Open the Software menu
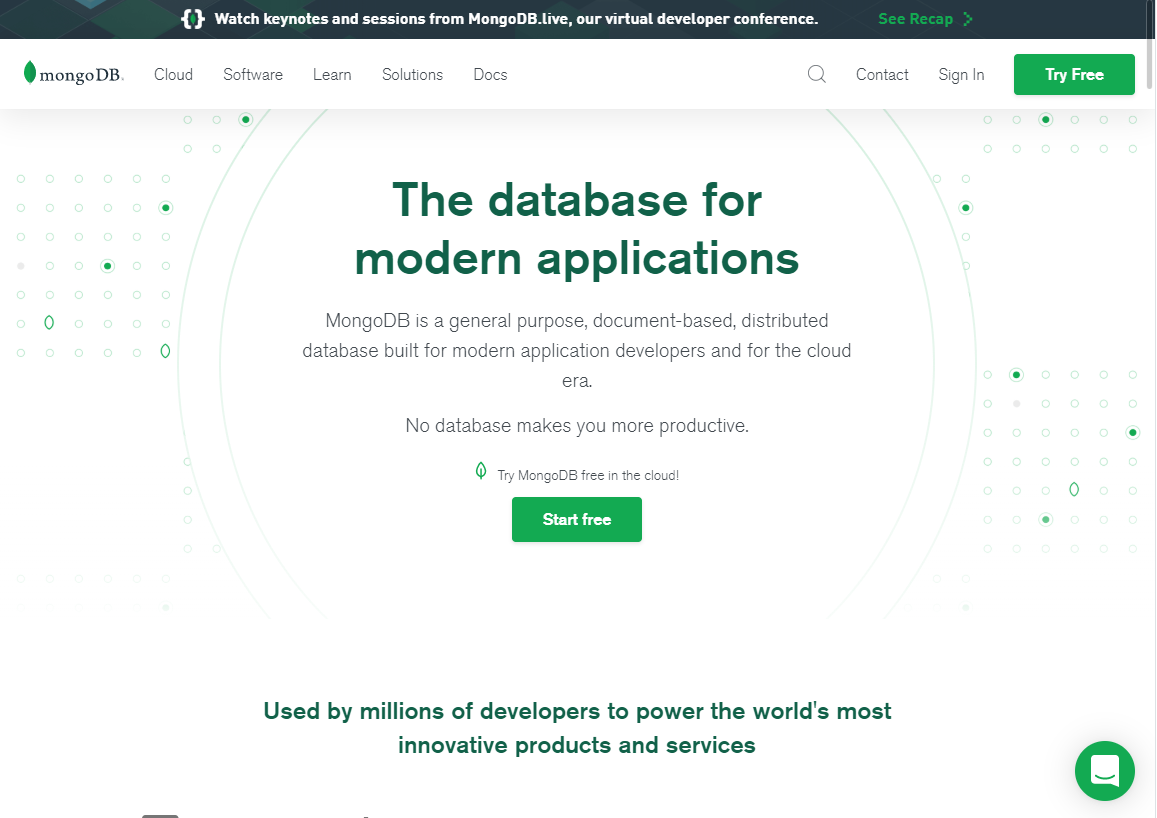Screen dimensions: 1157x818 pyautogui.click(x=253, y=74)
